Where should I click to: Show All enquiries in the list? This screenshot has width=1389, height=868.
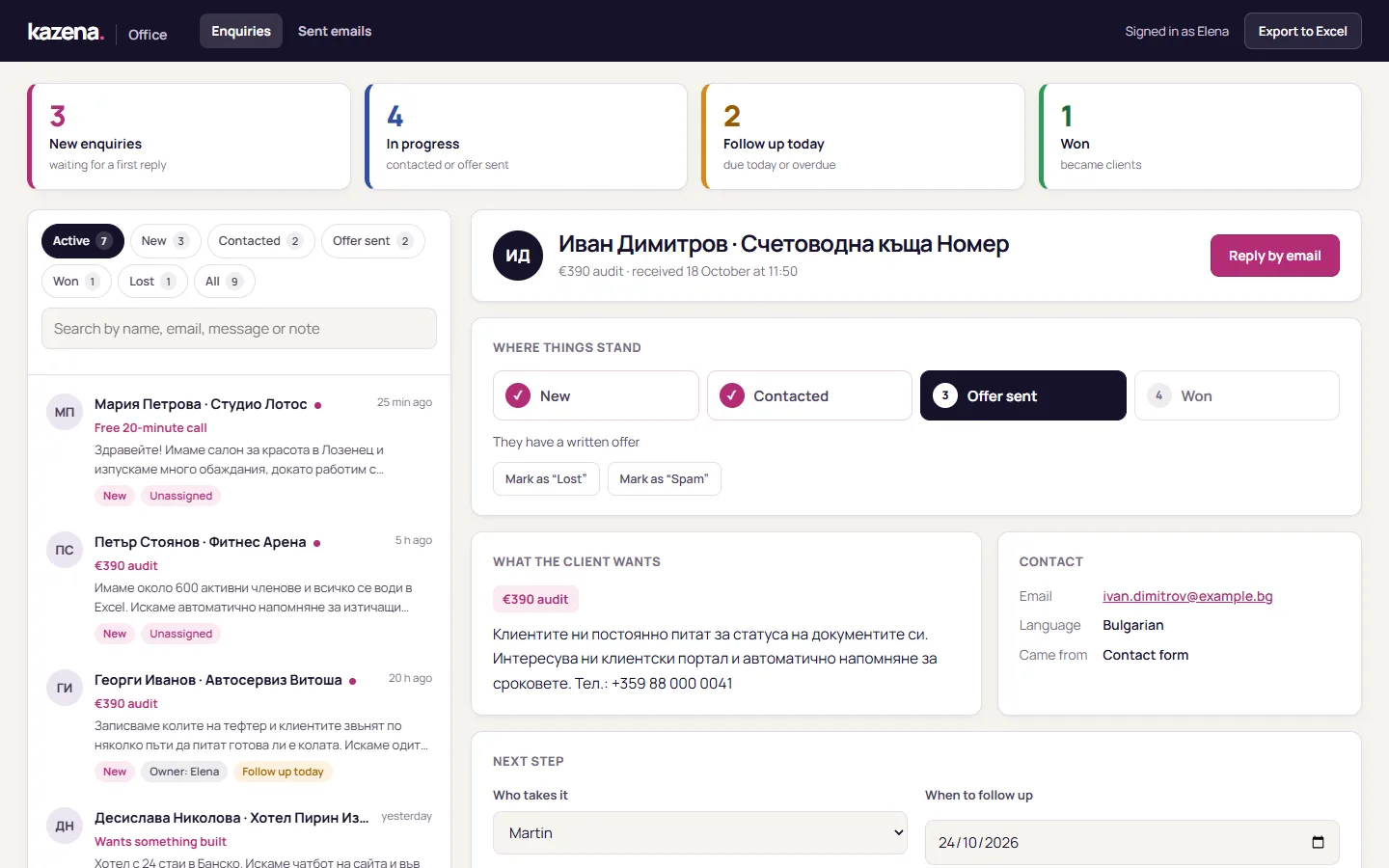click(225, 282)
